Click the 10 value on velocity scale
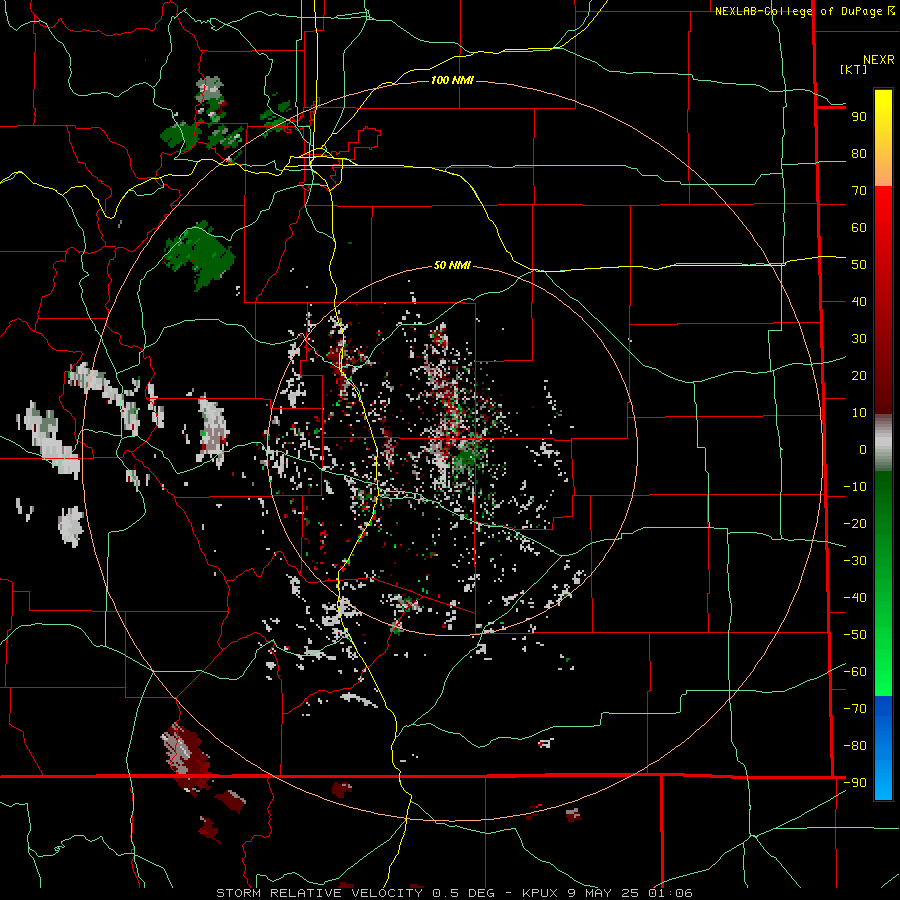 pos(859,413)
